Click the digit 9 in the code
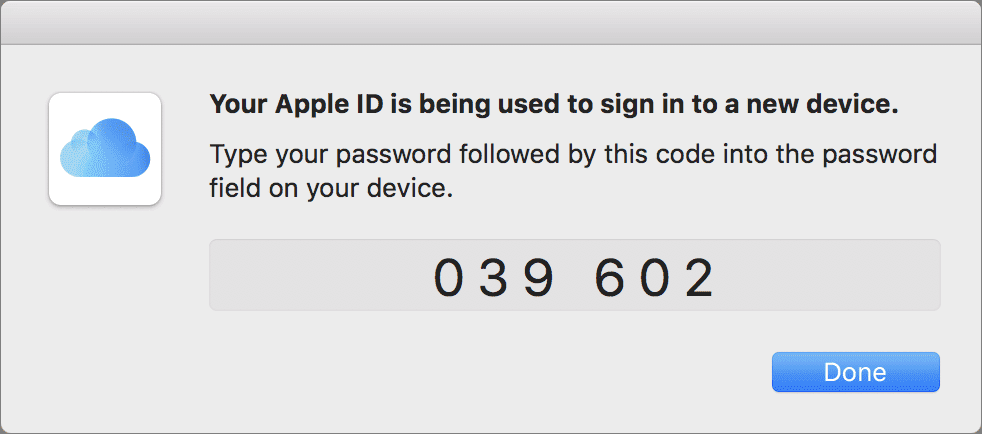Screen dimensions: 982x434 point(540,277)
